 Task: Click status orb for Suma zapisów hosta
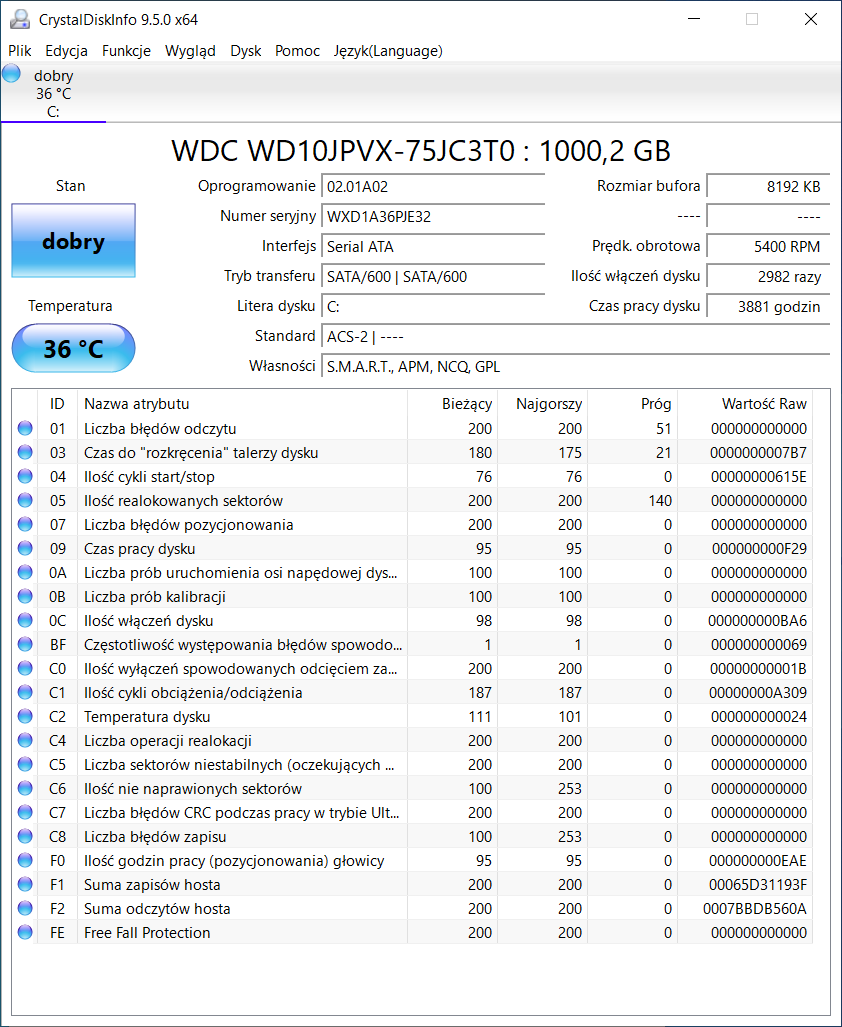[25, 885]
